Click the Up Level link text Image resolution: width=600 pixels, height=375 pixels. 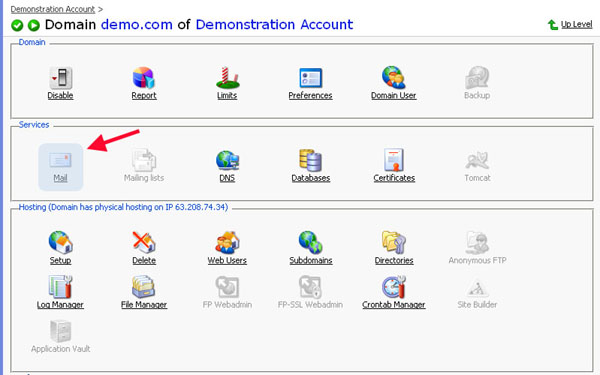(x=576, y=24)
